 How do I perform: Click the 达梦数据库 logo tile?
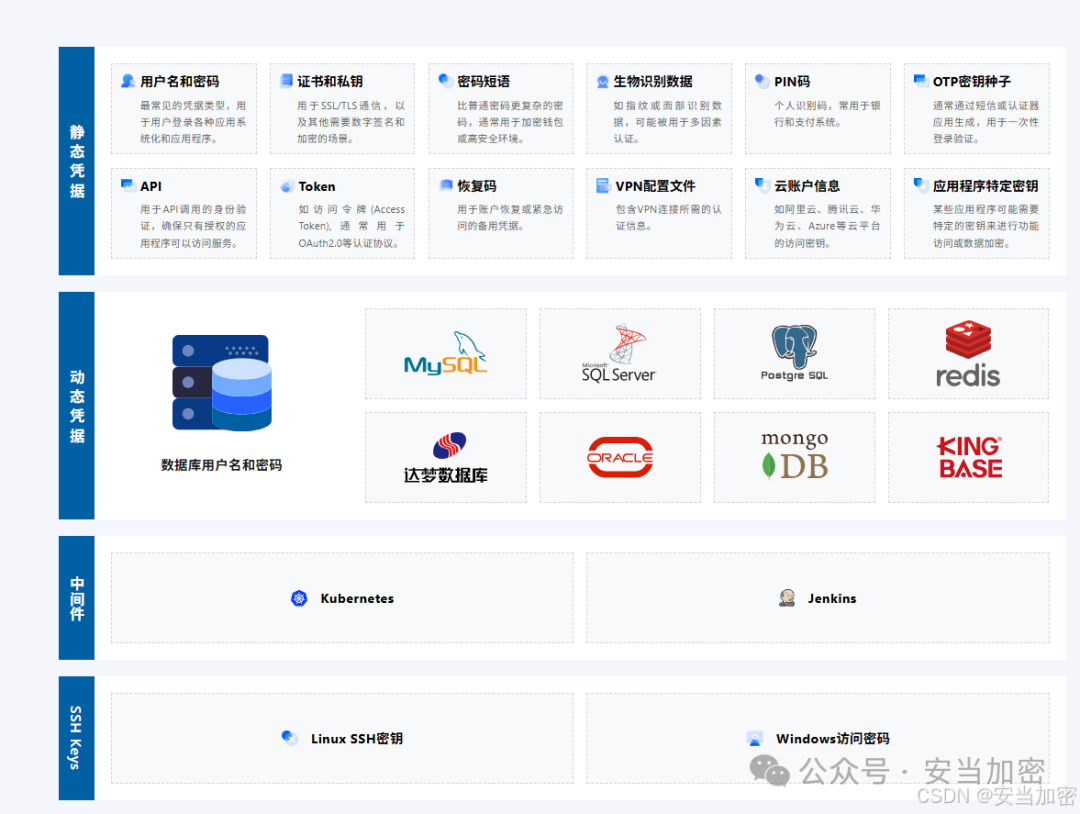pos(445,458)
